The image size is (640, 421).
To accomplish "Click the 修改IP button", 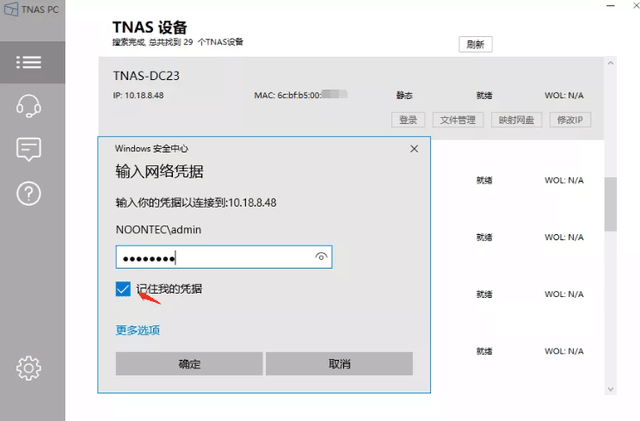I will coord(570,120).
